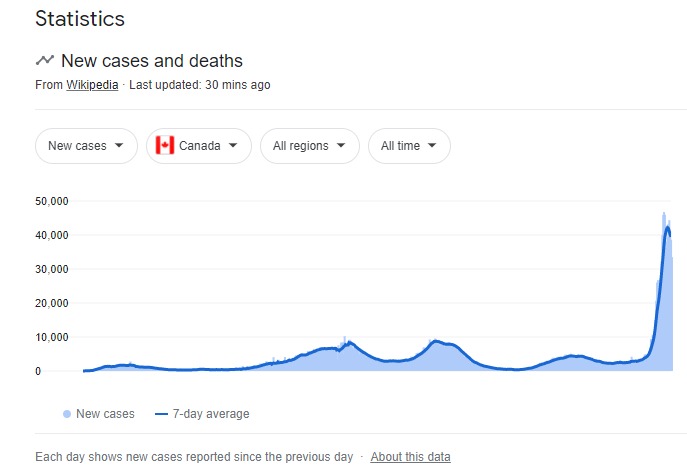Click the arrow in the All time pill

(432, 145)
